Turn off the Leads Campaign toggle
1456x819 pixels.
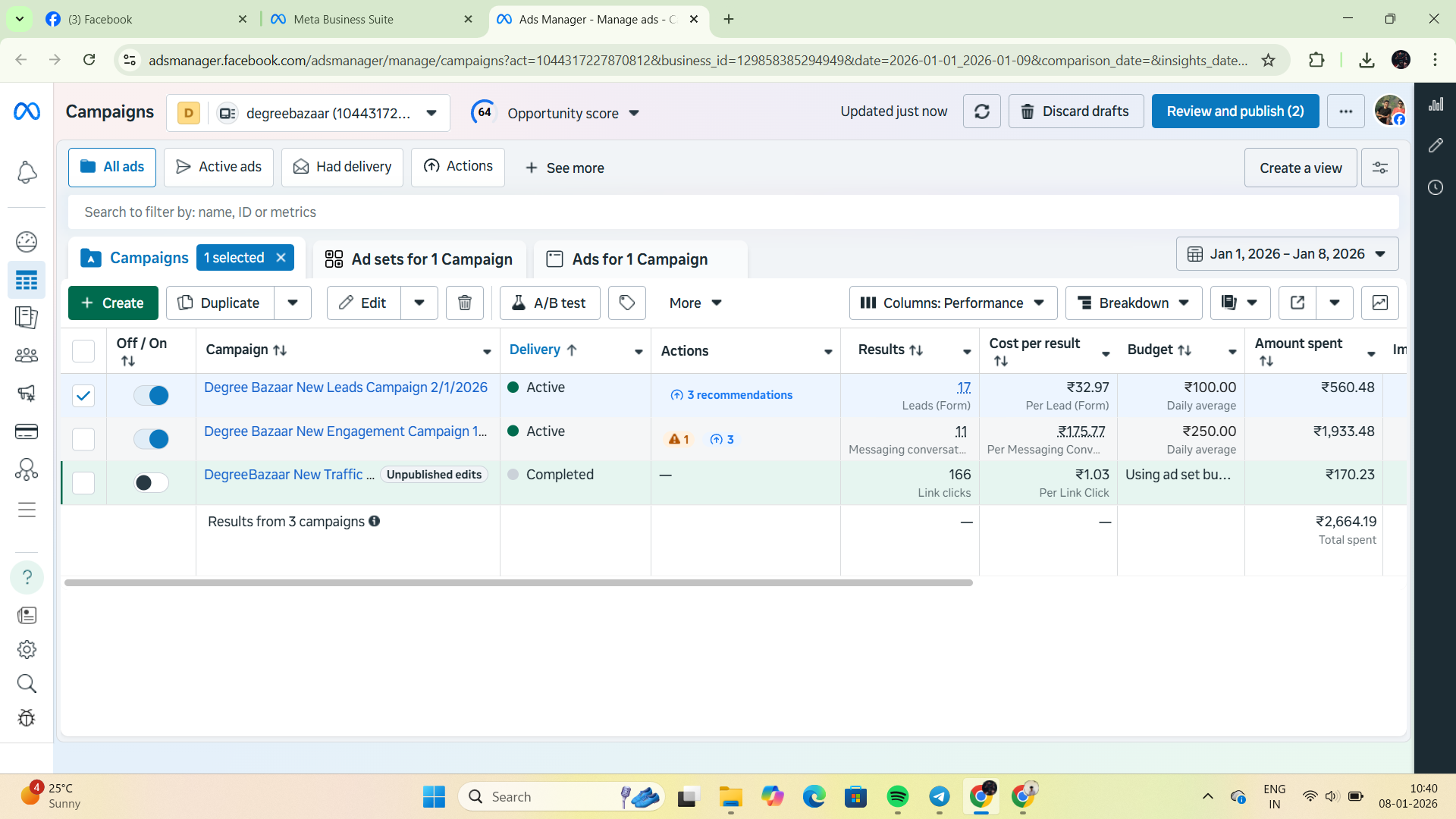click(x=151, y=395)
